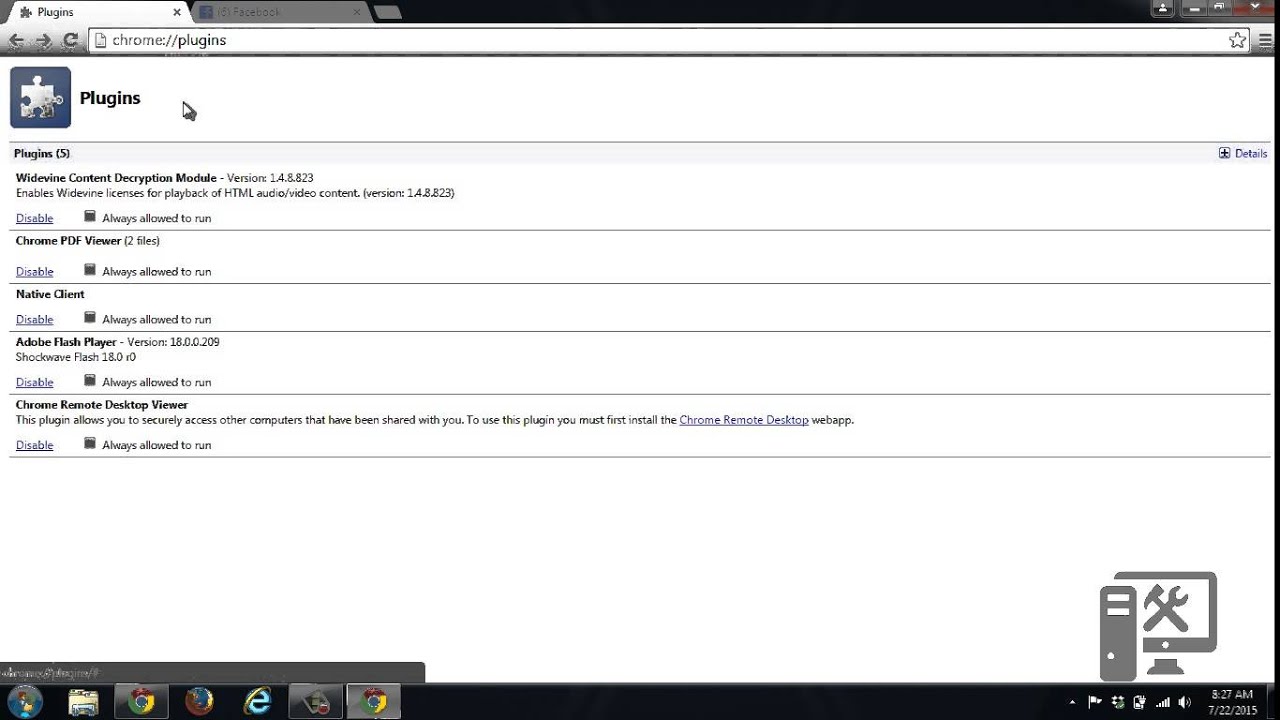This screenshot has width=1280, height=720.
Task: Click the 'Enables Widevine licenses' description text
Action: [235, 193]
